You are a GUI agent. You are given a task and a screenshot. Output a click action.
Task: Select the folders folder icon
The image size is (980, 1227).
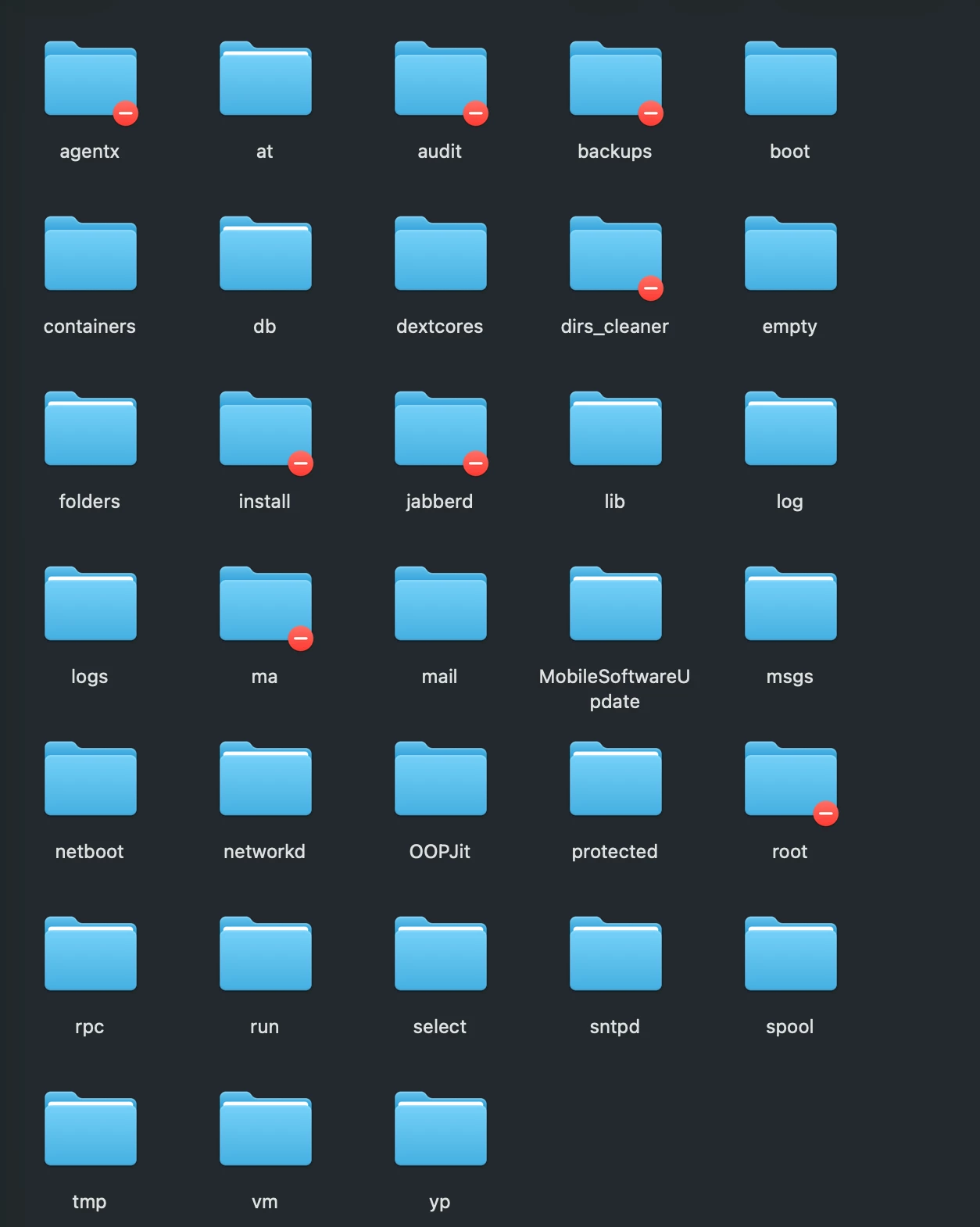click(91, 428)
